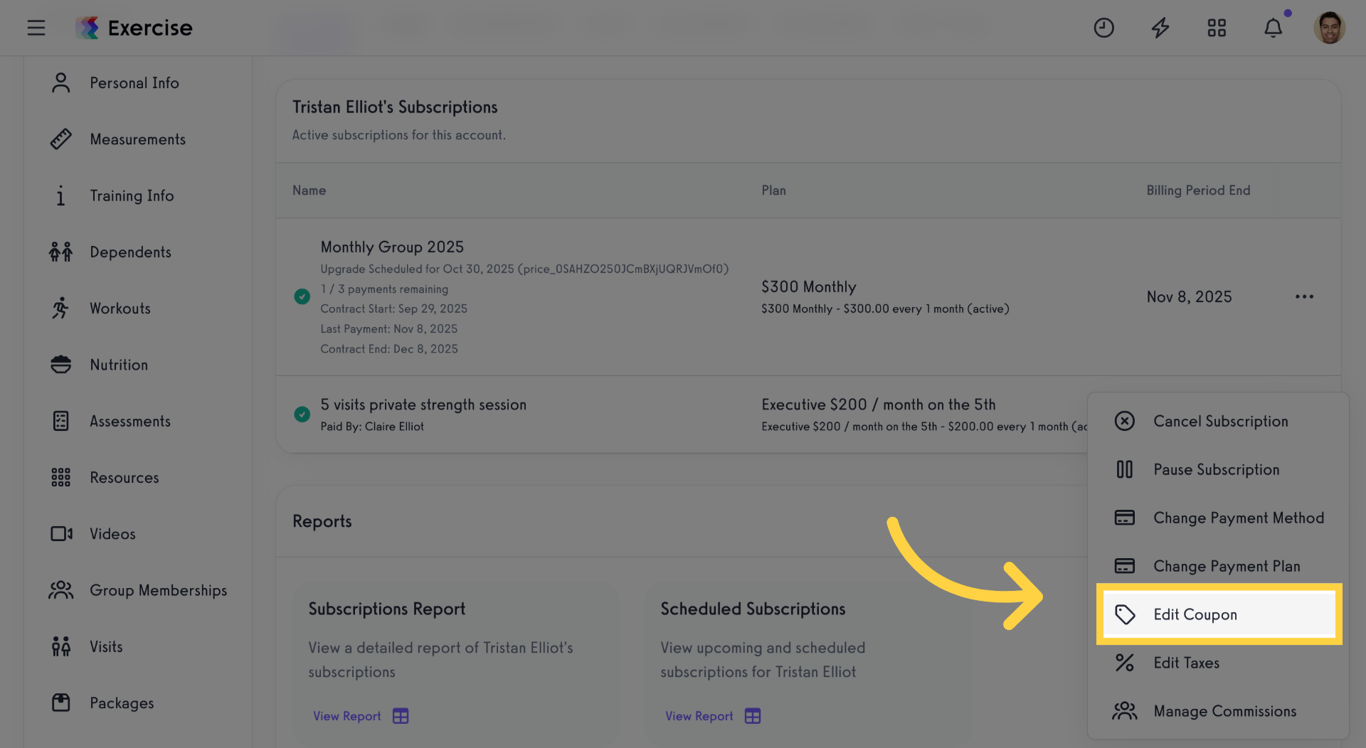The width and height of the screenshot is (1366, 748).
Task: Select the Workouts running icon in the sidebar
Action: 59,308
